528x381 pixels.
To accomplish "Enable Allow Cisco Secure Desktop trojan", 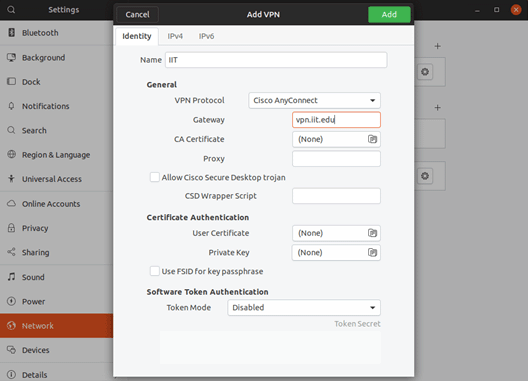I will pos(155,177).
